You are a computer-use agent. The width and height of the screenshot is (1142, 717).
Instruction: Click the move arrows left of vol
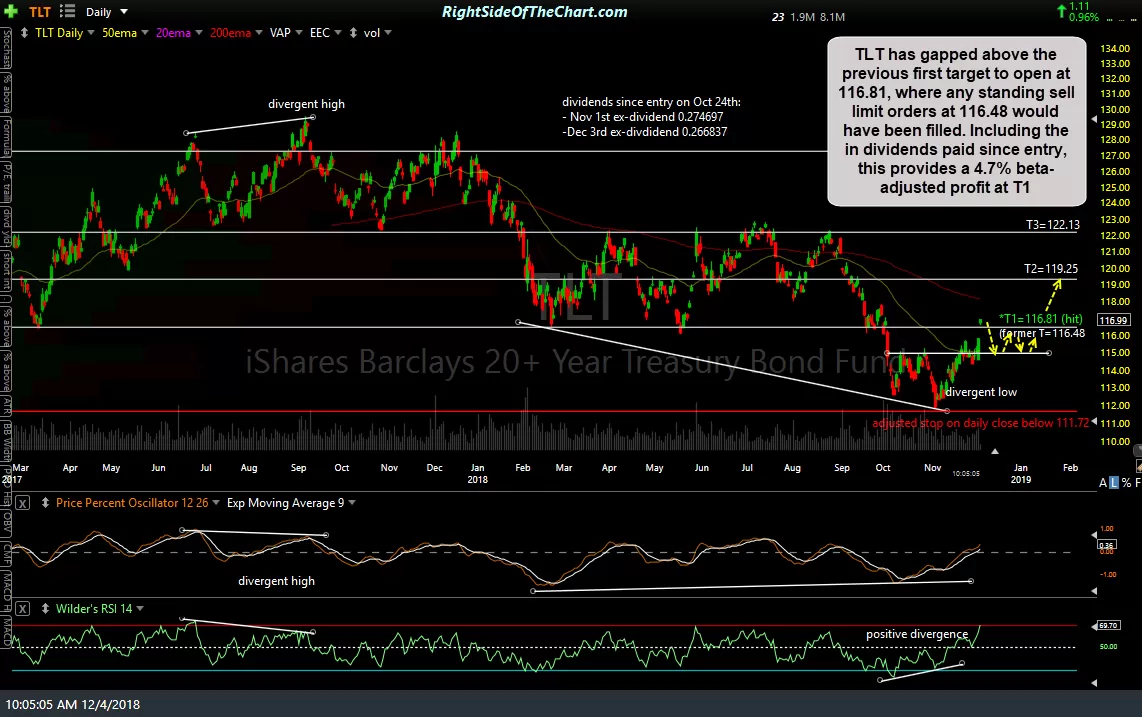[x=353, y=33]
